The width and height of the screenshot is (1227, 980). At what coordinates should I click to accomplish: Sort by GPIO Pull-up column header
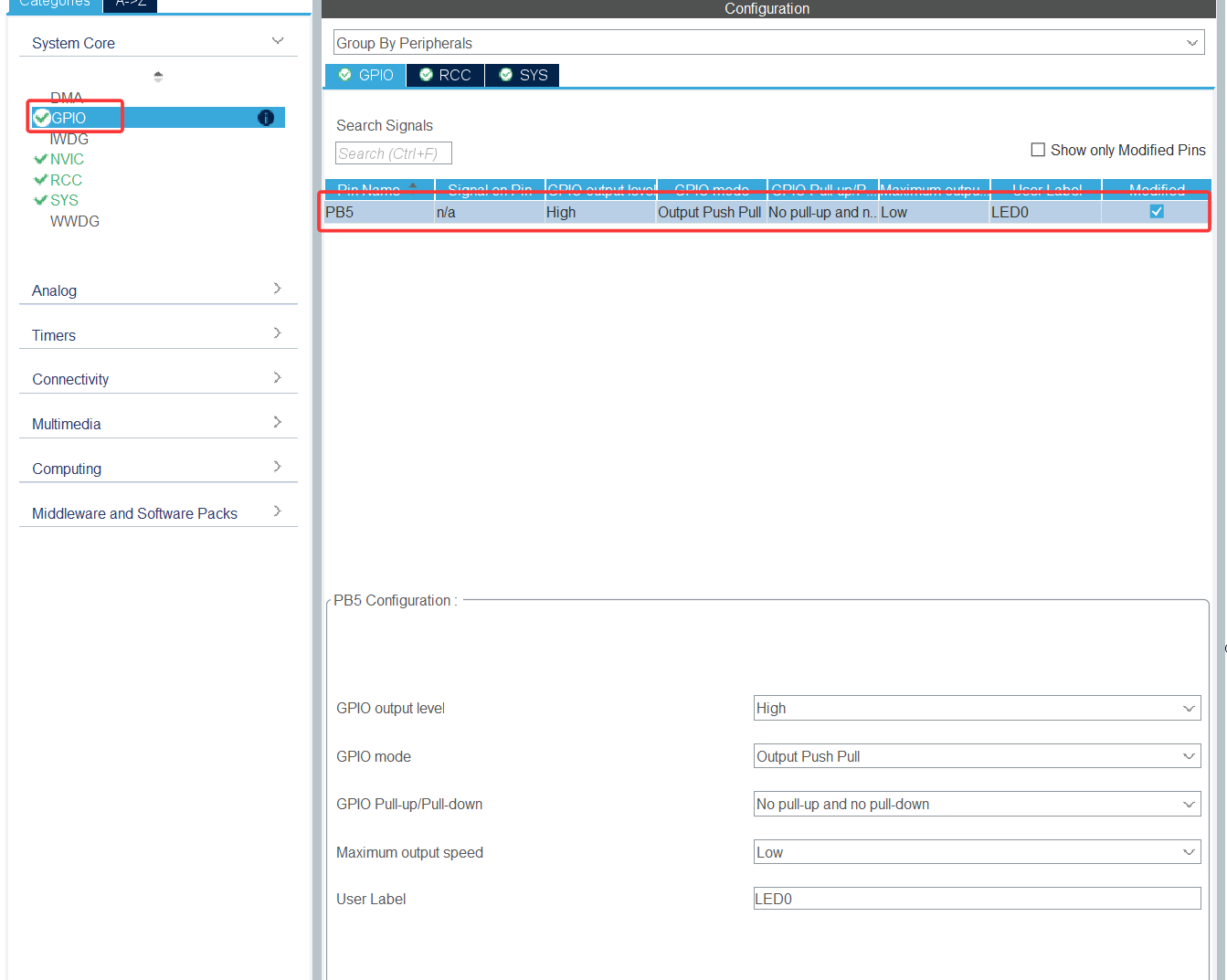tap(823, 189)
